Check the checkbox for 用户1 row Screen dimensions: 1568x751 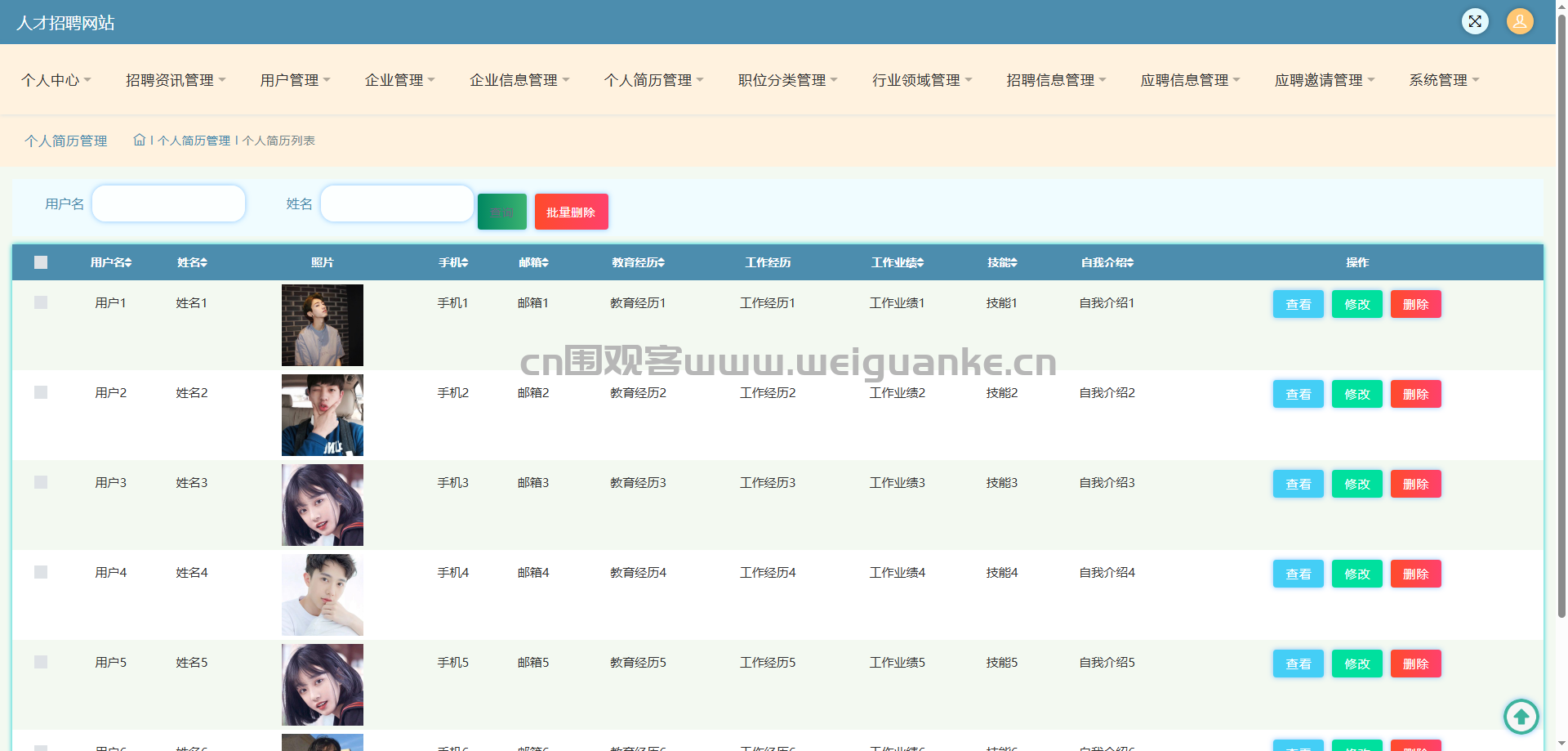tap(41, 302)
